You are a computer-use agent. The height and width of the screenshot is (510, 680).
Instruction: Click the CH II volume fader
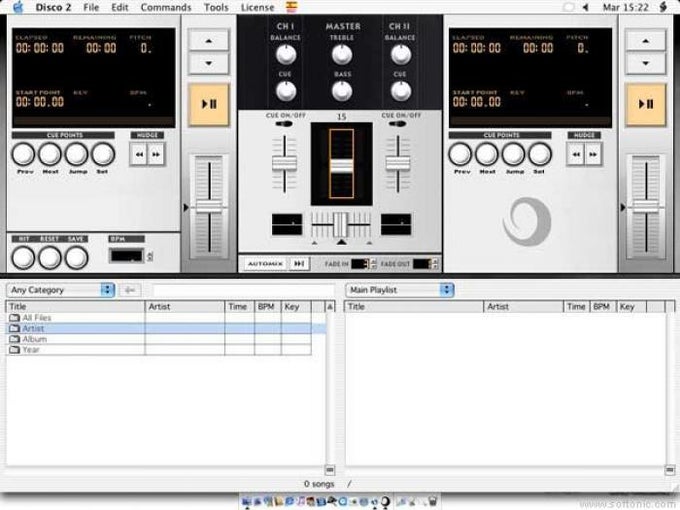point(398,163)
